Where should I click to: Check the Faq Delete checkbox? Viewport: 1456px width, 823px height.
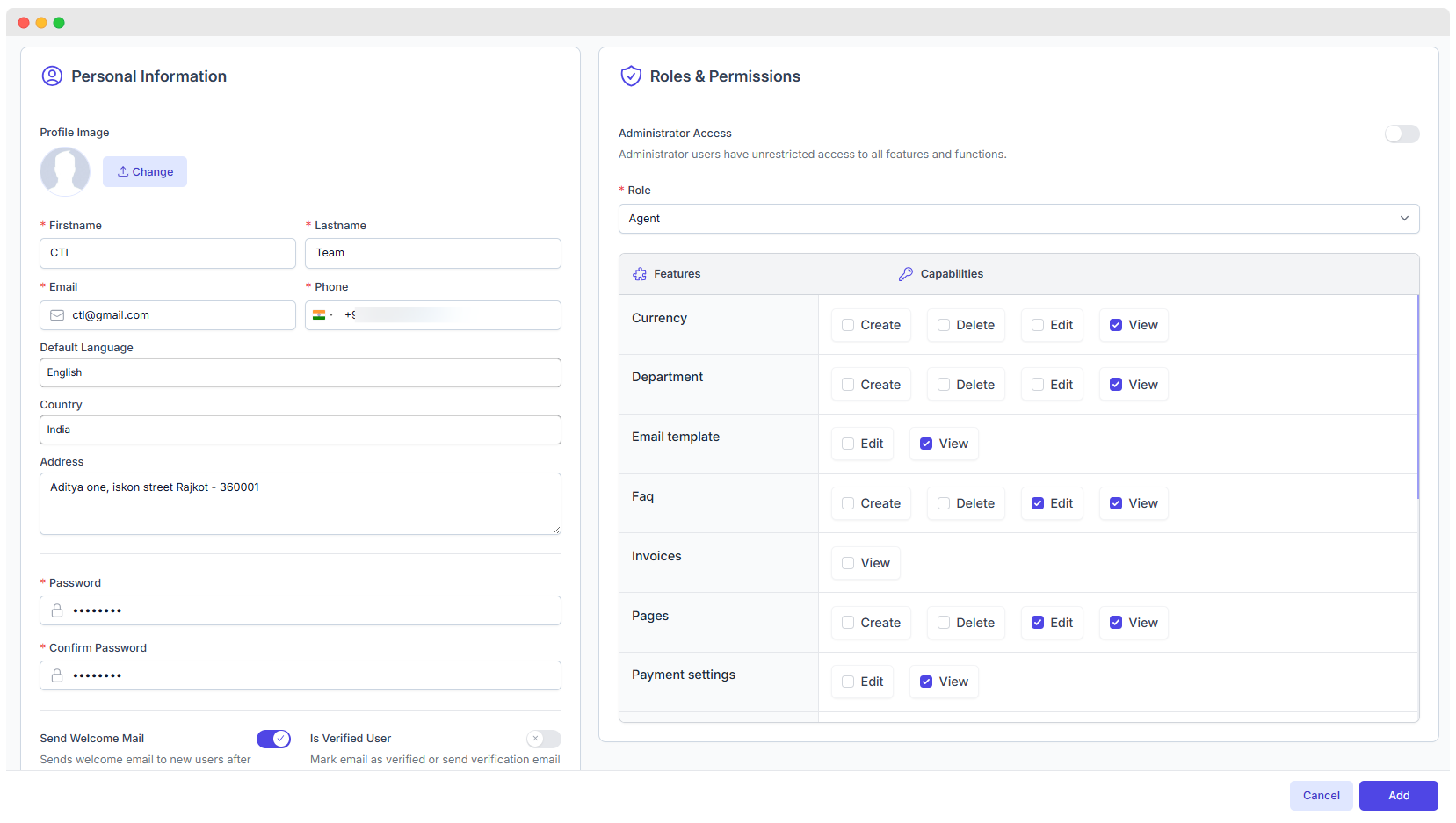(944, 503)
